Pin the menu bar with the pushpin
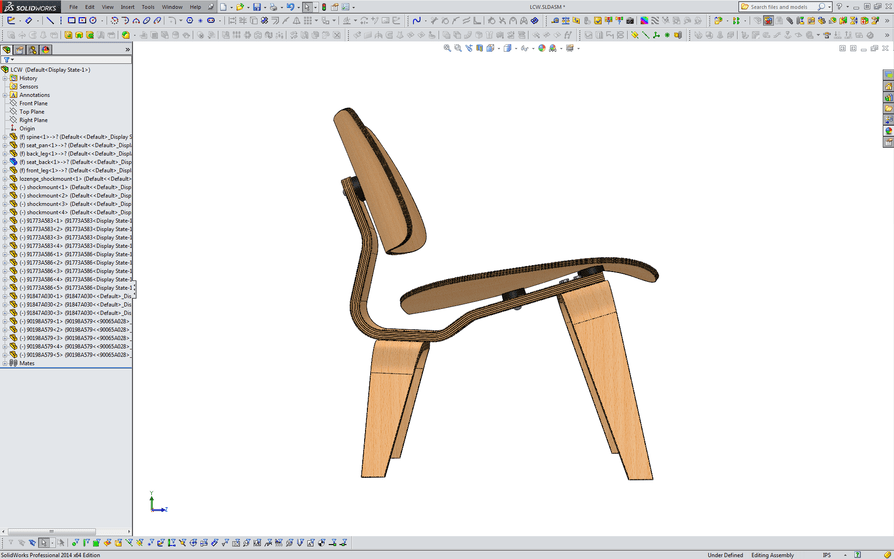The image size is (894, 559). [211, 7]
